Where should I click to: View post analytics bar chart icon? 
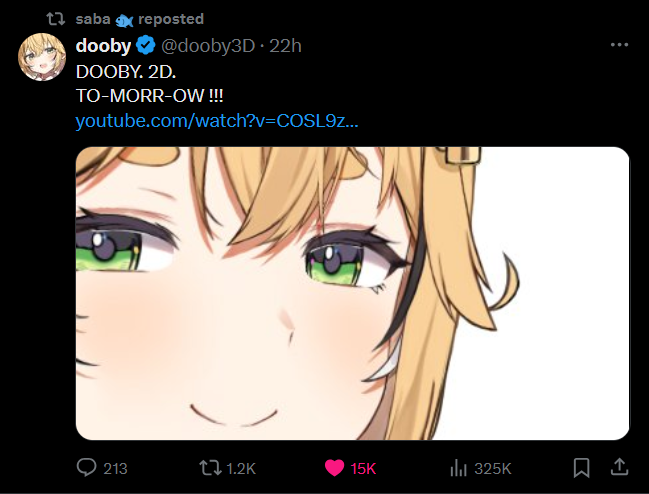pyautogui.click(x=458, y=468)
